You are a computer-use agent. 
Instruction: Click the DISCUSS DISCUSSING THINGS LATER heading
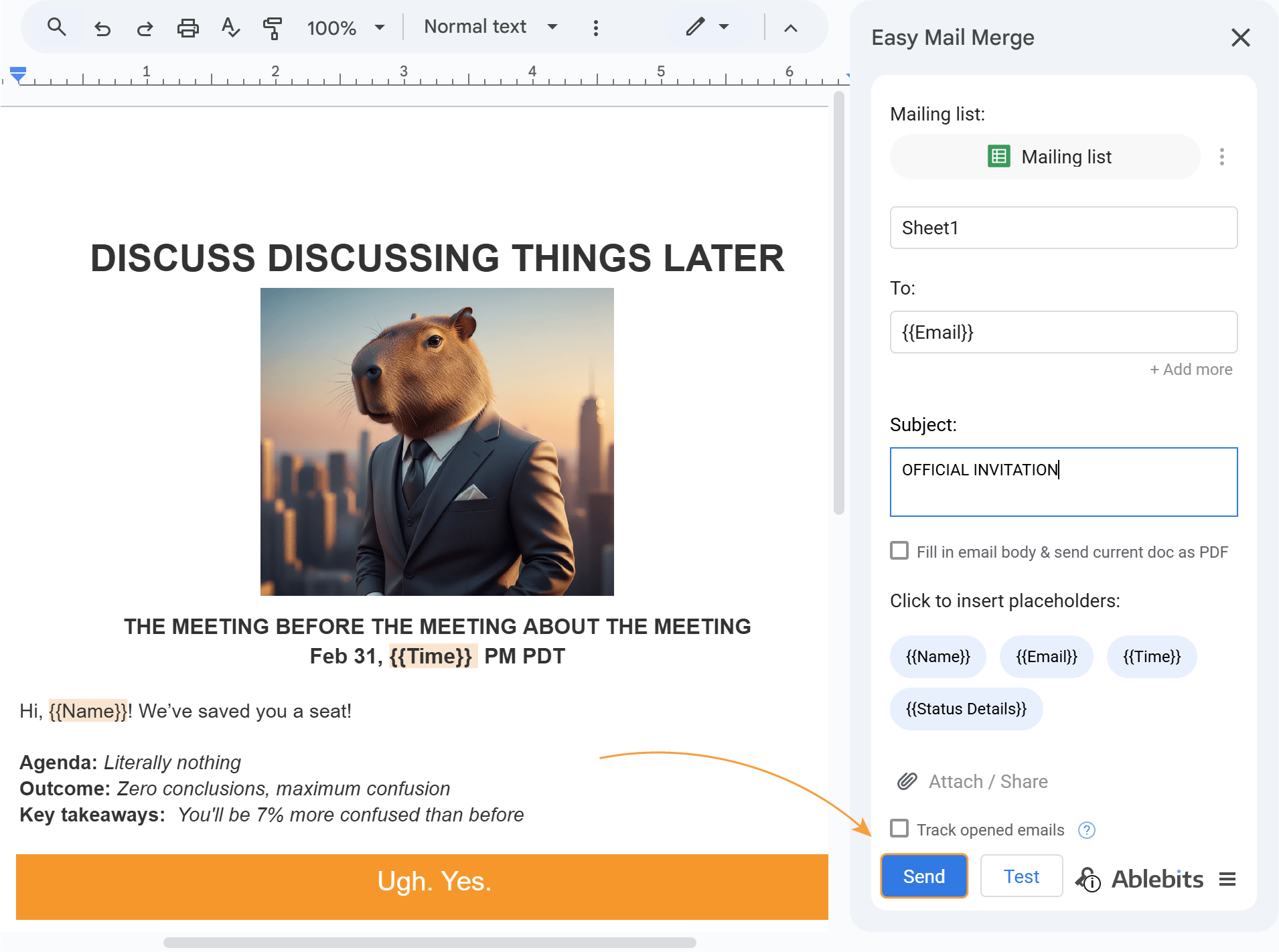[437, 258]
